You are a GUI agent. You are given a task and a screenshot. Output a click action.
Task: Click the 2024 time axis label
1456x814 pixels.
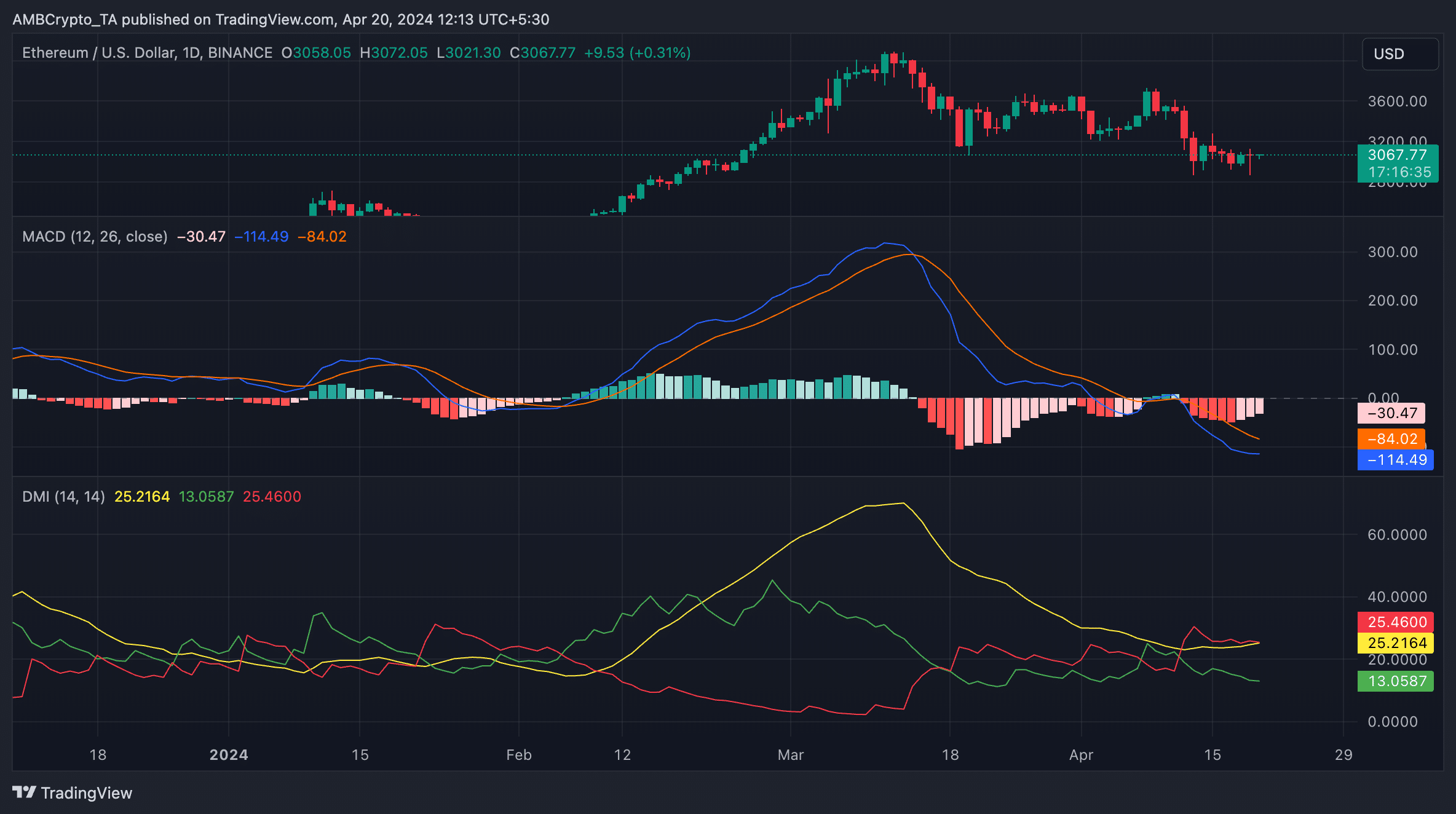pos(229,755)
